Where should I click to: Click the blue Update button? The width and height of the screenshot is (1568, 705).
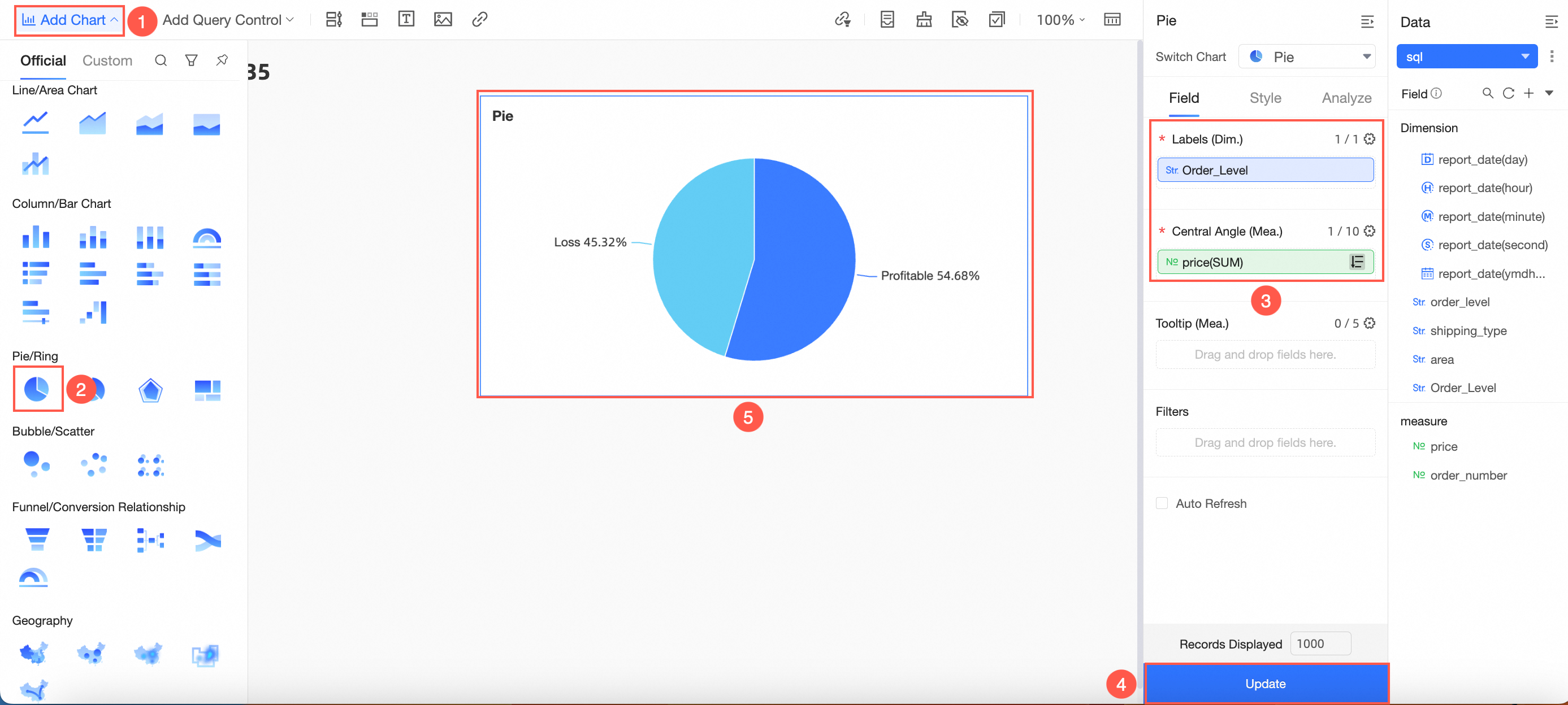point(1265,683)
